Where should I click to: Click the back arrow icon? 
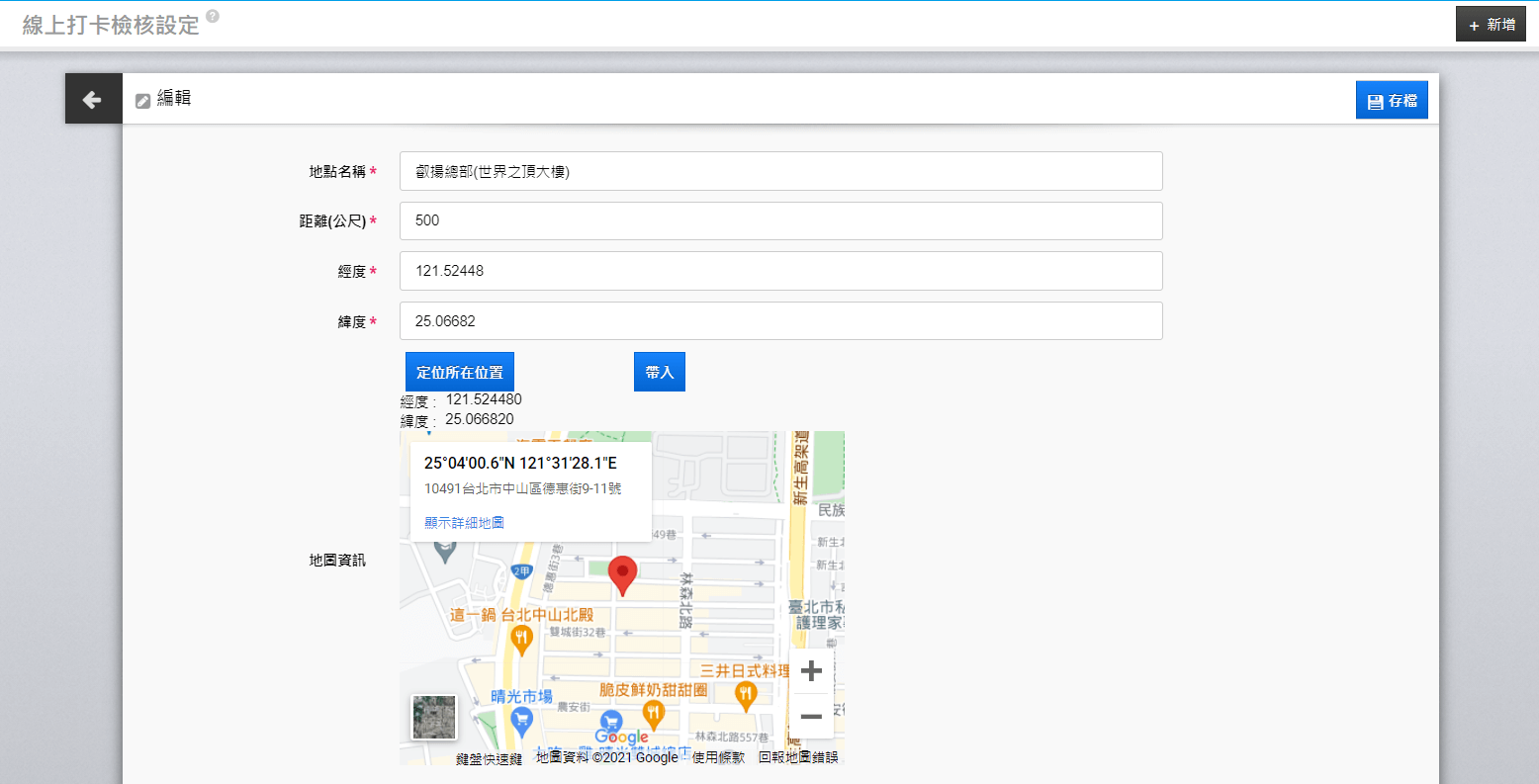[93, 99]
